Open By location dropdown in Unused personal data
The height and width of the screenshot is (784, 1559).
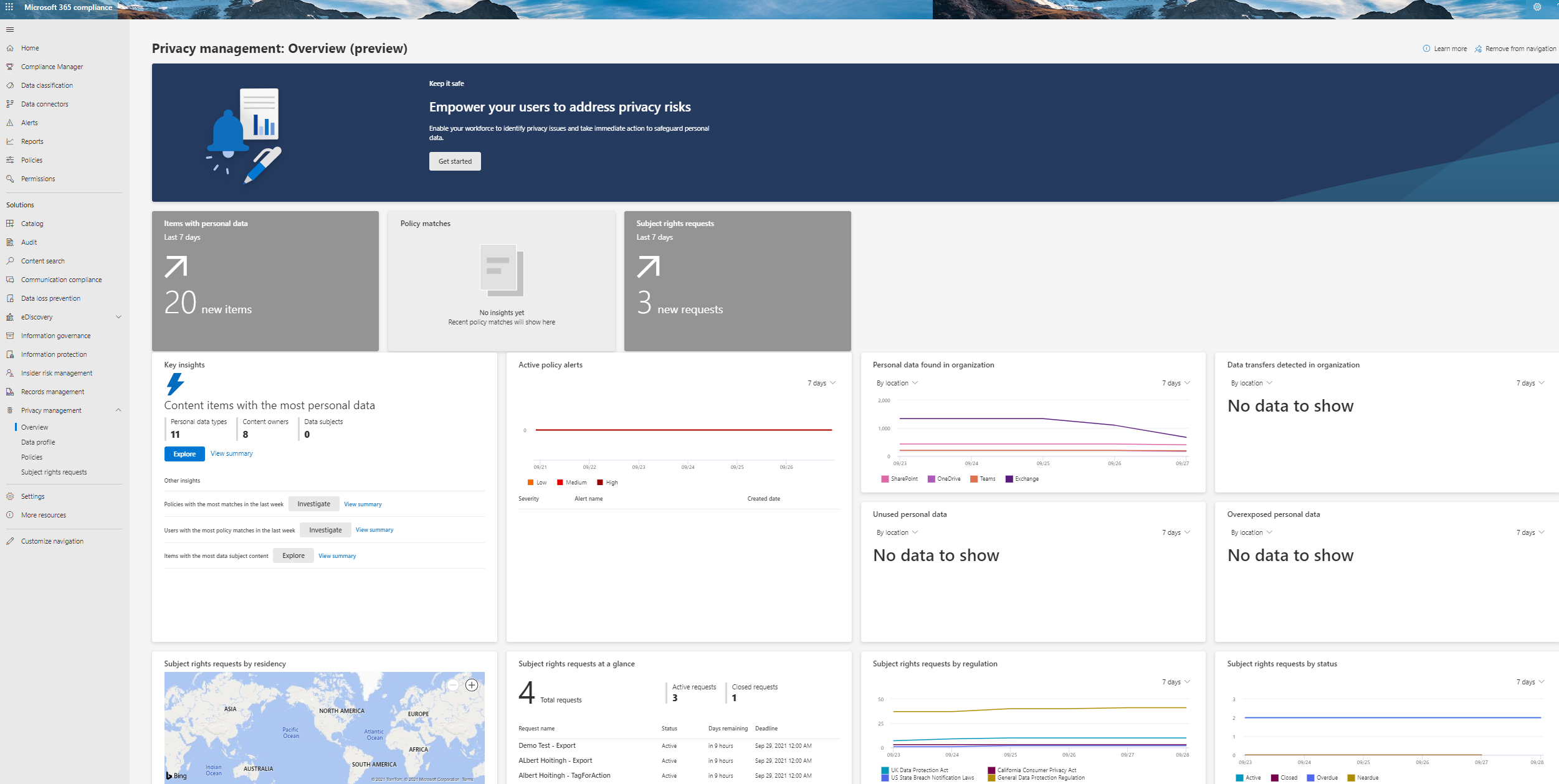(897, 532)
